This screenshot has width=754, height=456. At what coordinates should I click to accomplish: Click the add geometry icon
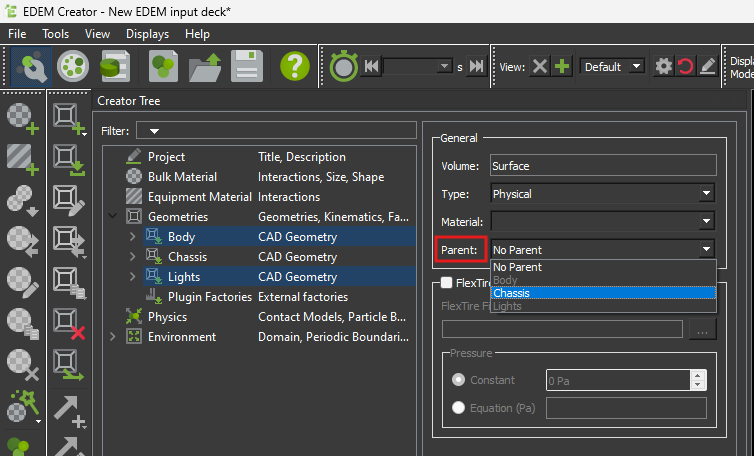69,118
